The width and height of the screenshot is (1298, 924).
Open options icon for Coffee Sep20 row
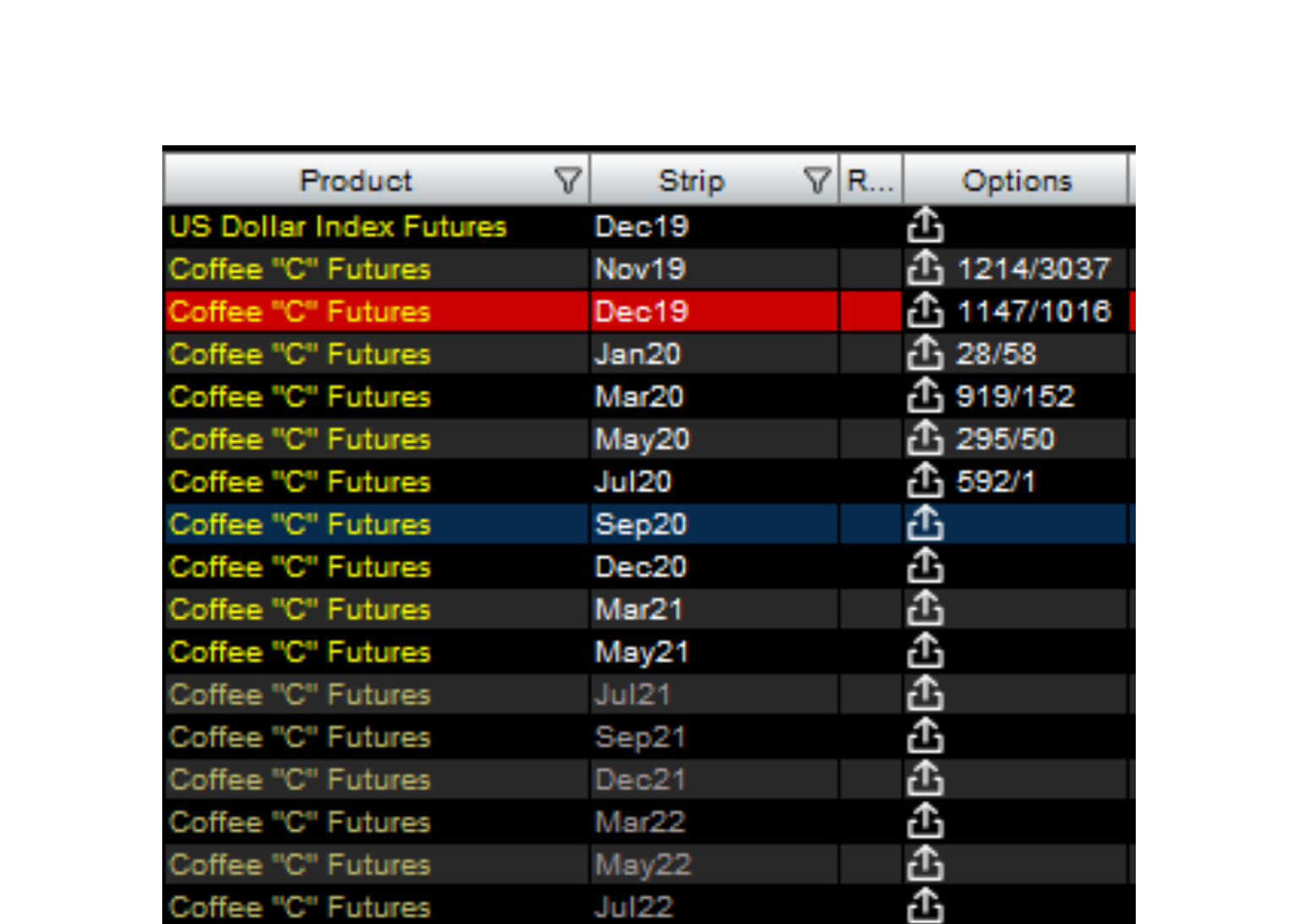(x=925, y=524)
